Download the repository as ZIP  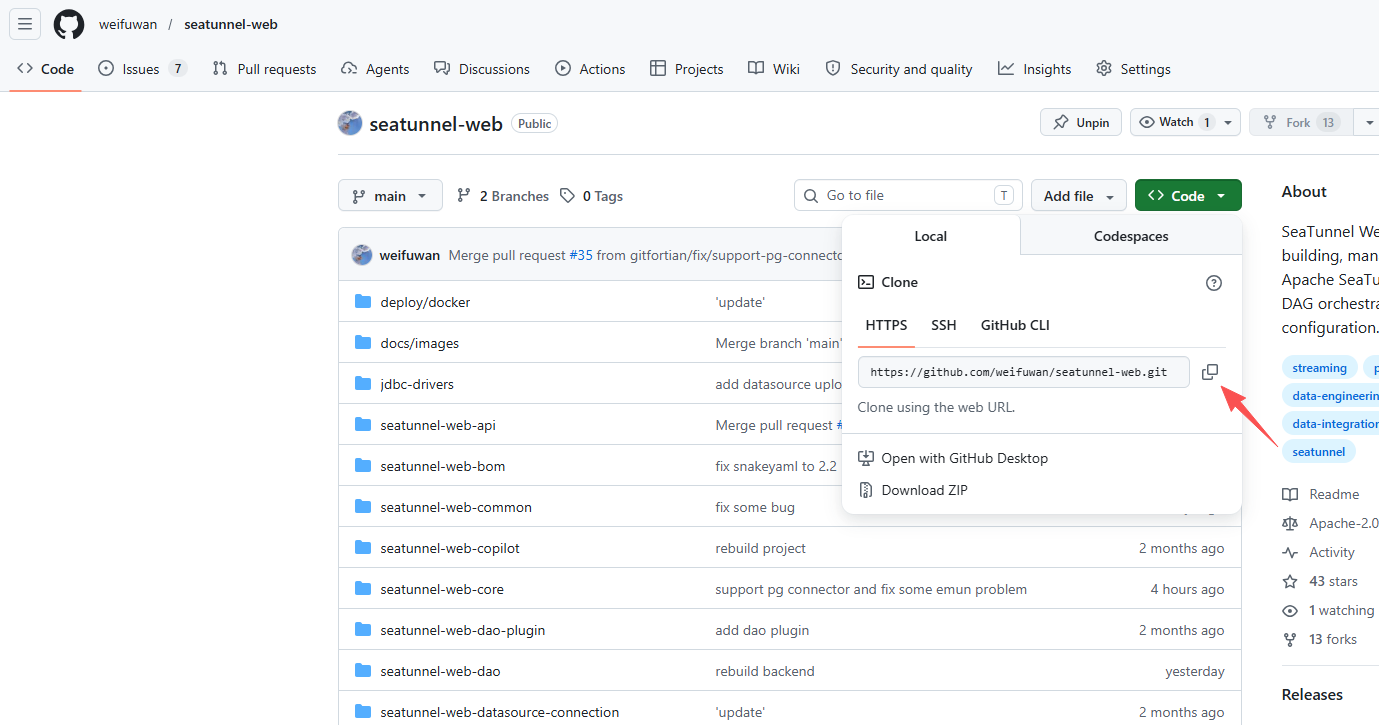(x=924, y=490)
